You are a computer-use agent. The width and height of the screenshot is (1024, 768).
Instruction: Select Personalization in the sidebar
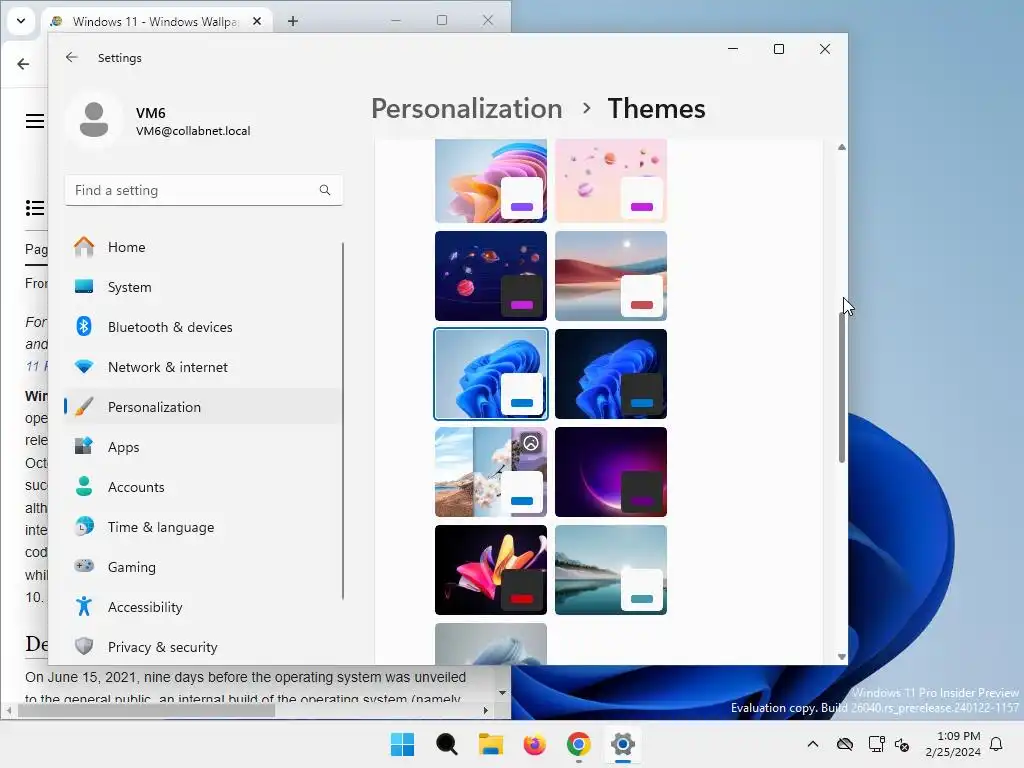pos(202,407)
